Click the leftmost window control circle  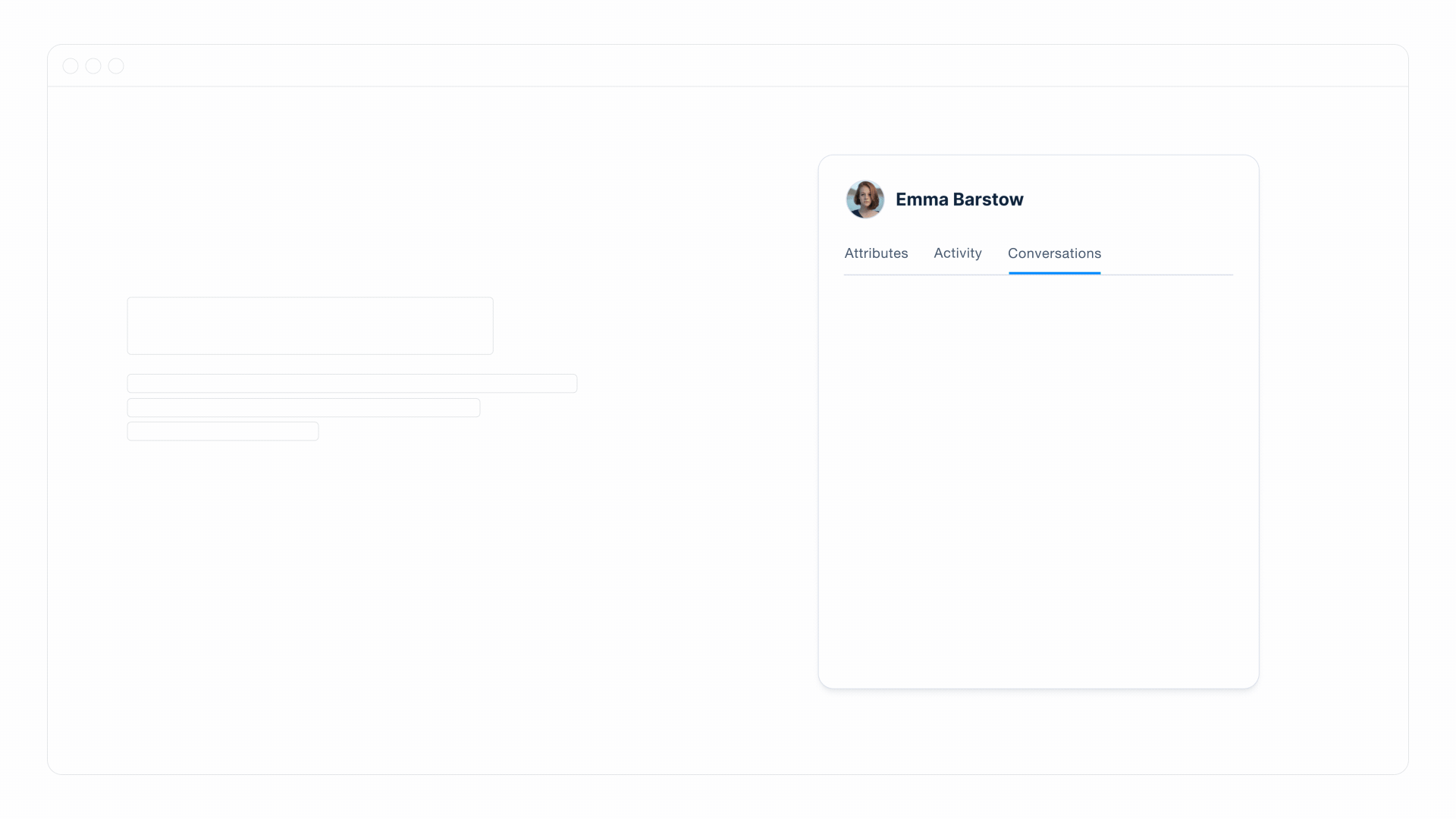click(71, 66)
